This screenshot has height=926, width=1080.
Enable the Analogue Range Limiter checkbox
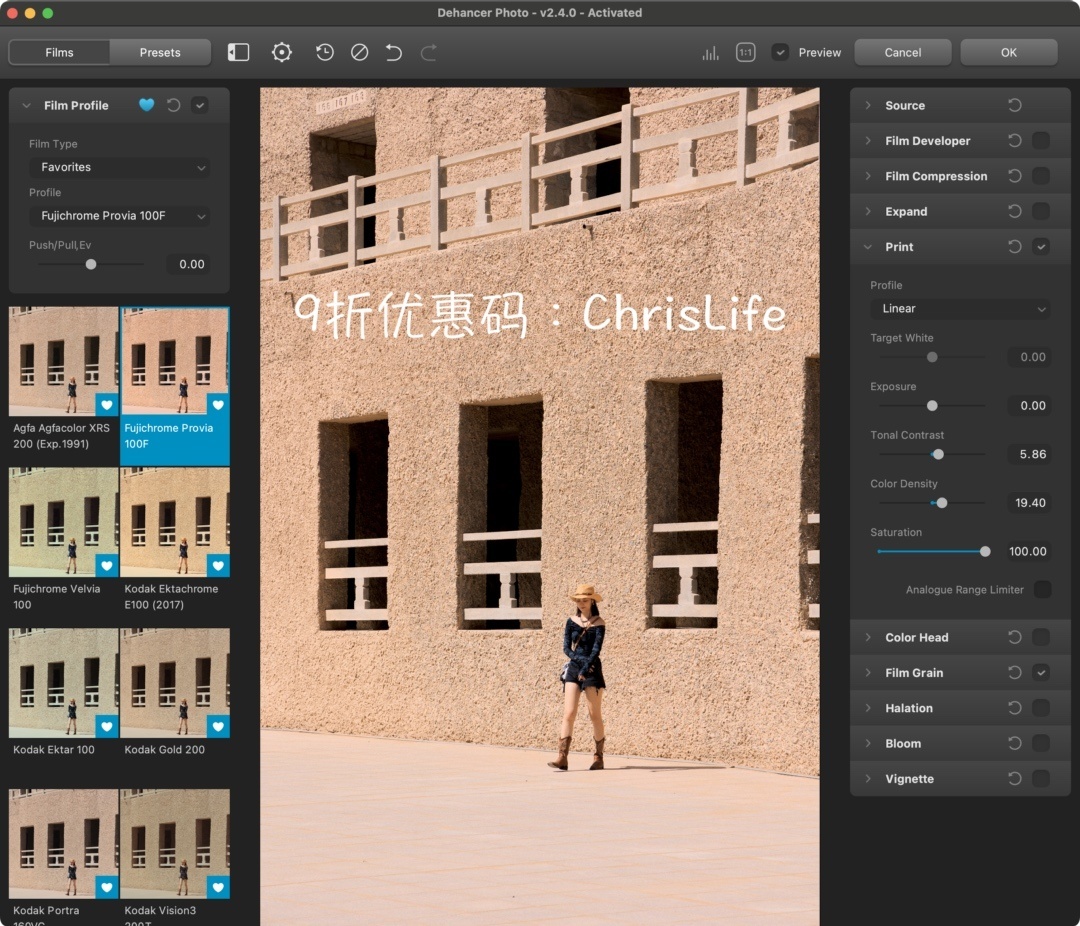point(1042,589)
